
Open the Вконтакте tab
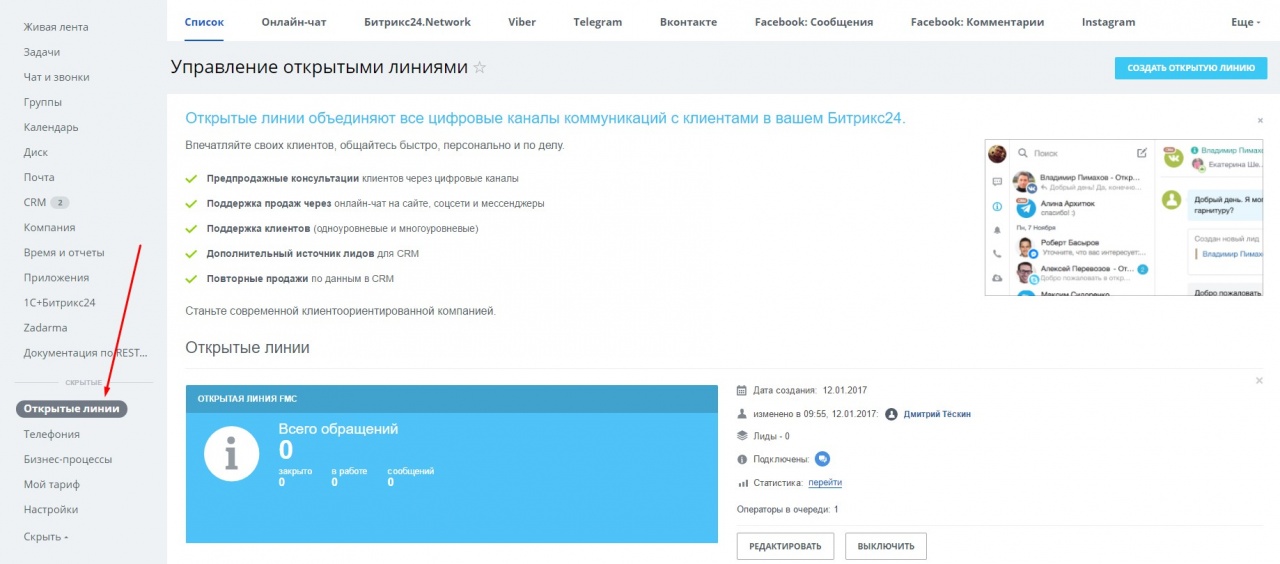pyautogui.click(x=689, y=22)
